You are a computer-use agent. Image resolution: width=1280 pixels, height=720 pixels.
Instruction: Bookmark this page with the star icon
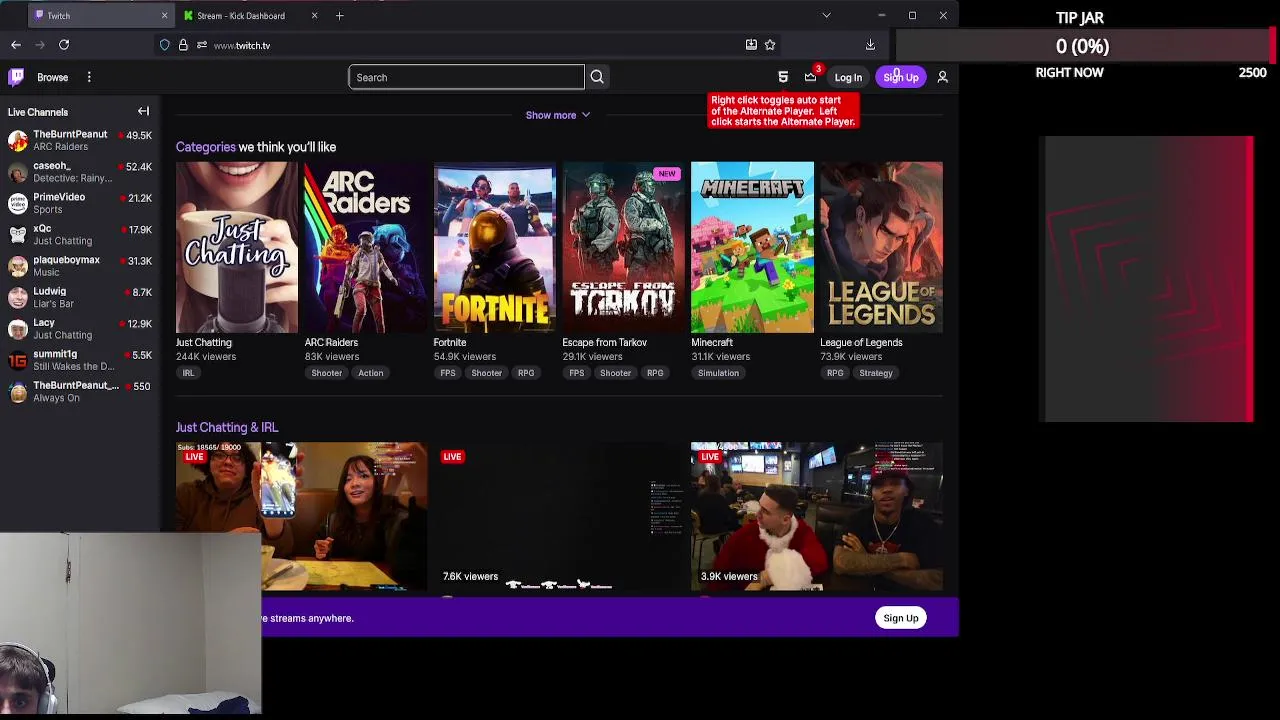pos(770,45)
